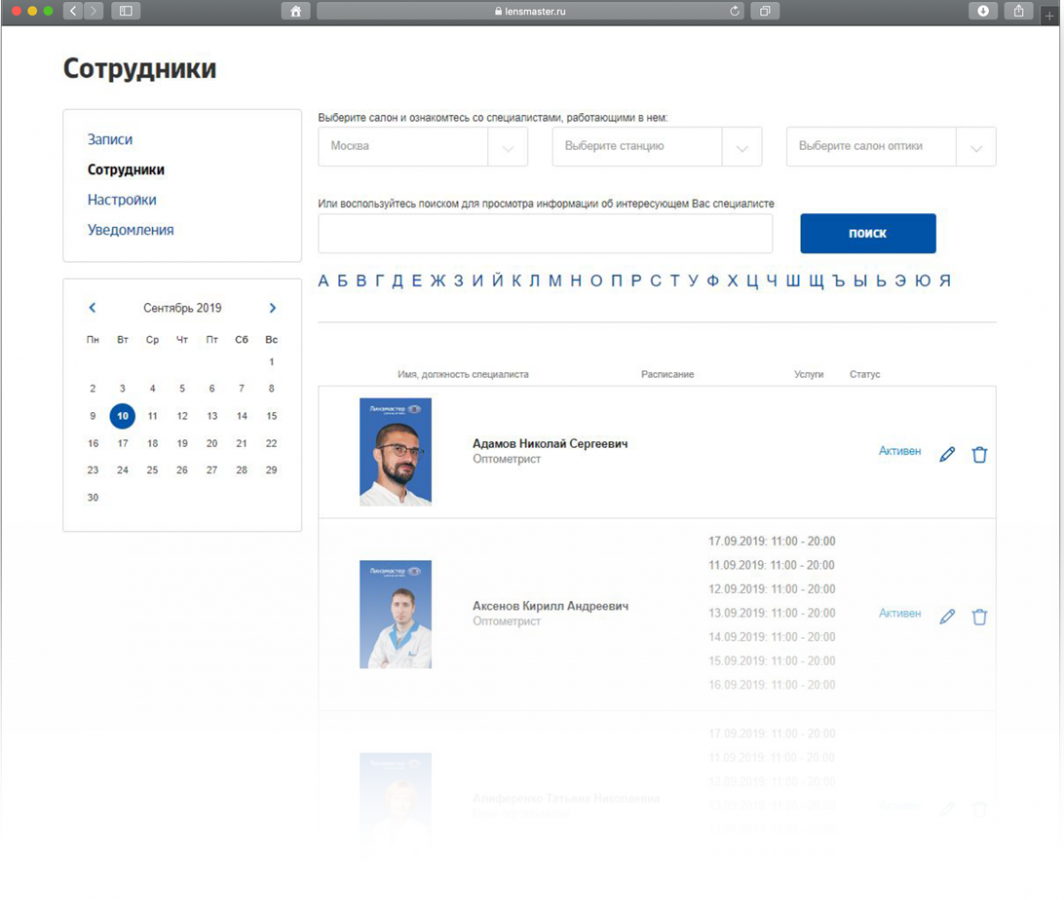
Task: Click Сентябрь 2019 calendar title
Action: tap(182, 308)
